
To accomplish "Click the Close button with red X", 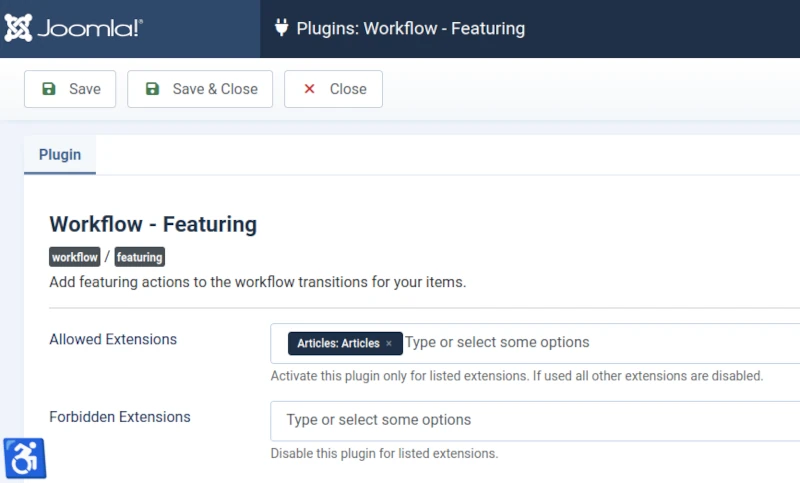I will click(x=333, y=89).
